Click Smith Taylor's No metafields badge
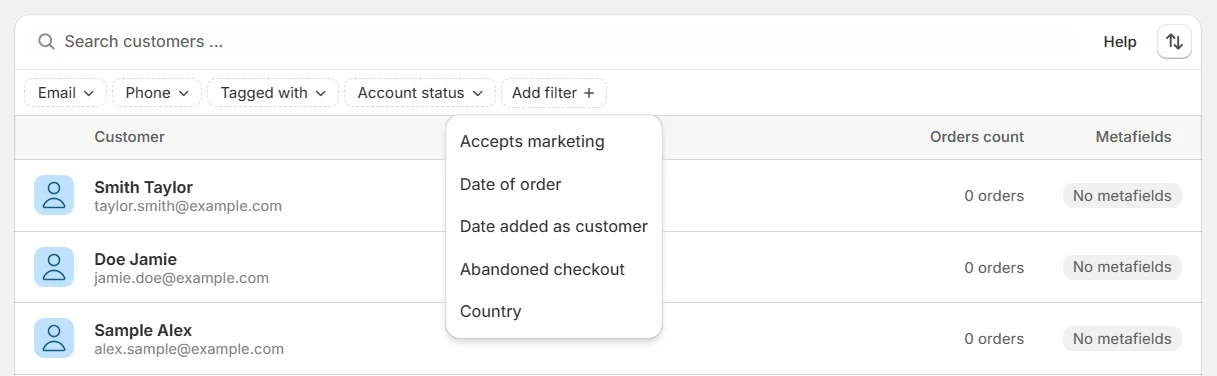The image size is (1217, 376). tap(1122, 196)
